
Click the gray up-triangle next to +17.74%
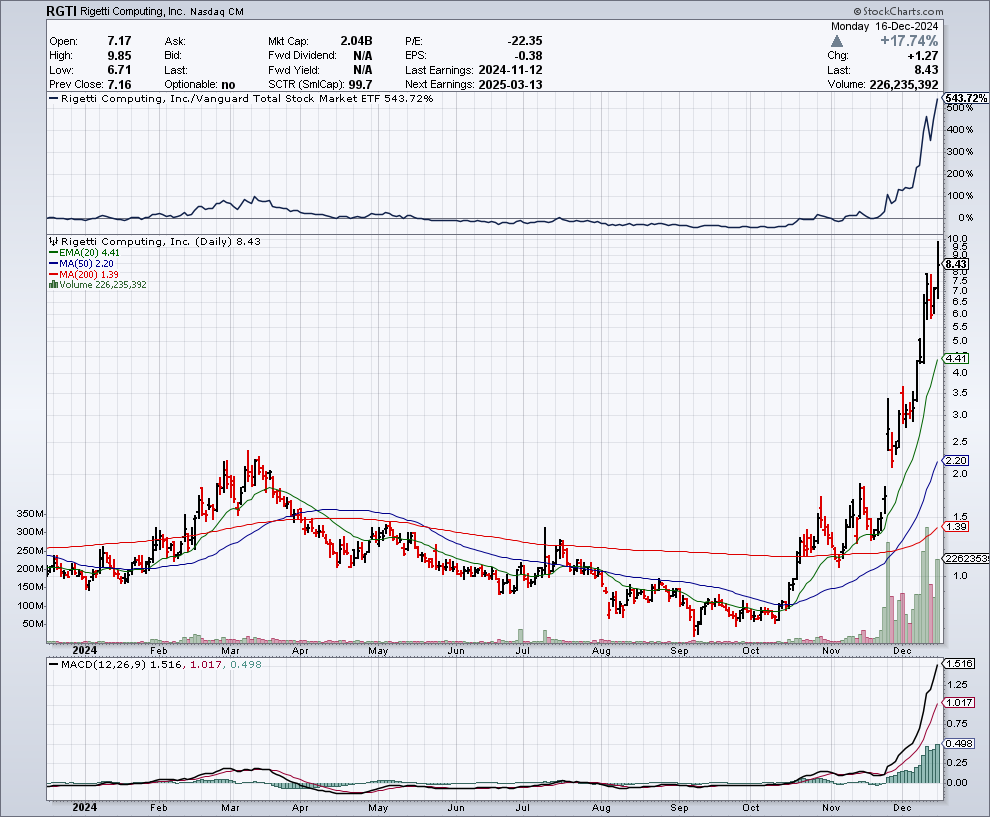(x=837, y=41)
